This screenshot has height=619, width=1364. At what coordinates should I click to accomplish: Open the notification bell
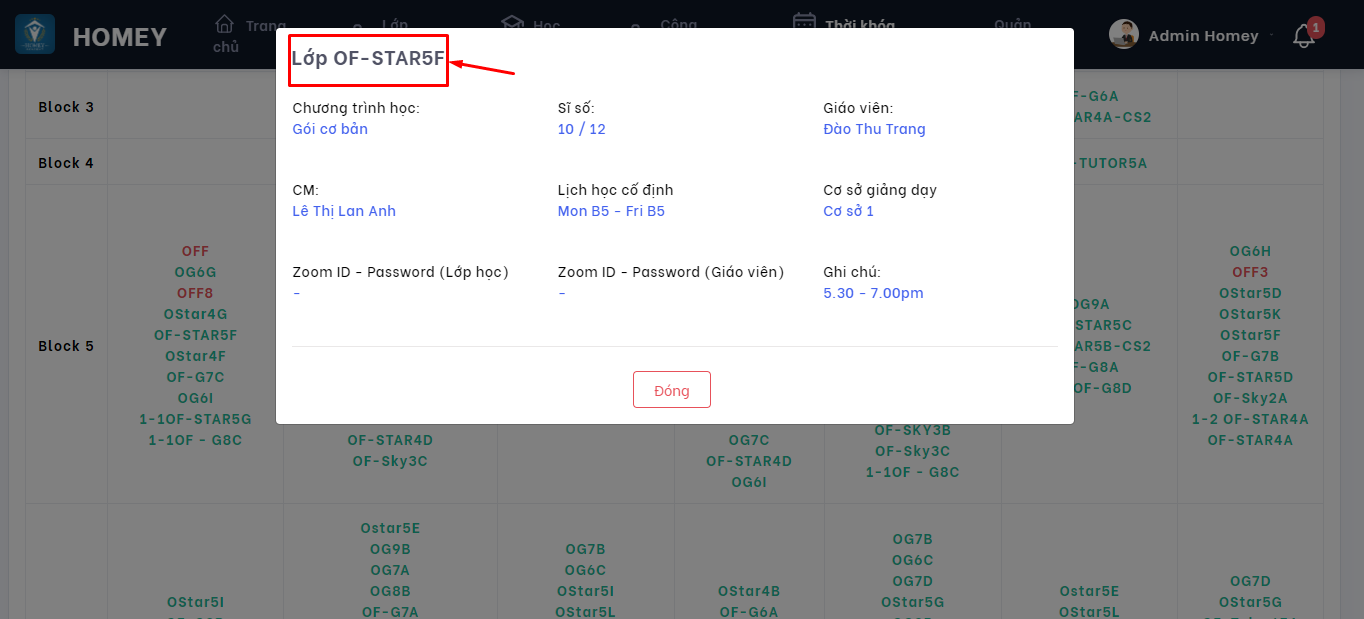[x=1303, y=36]
